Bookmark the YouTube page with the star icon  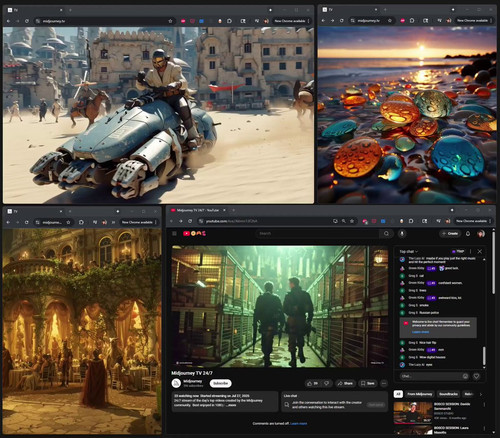(x=352, y=221)
